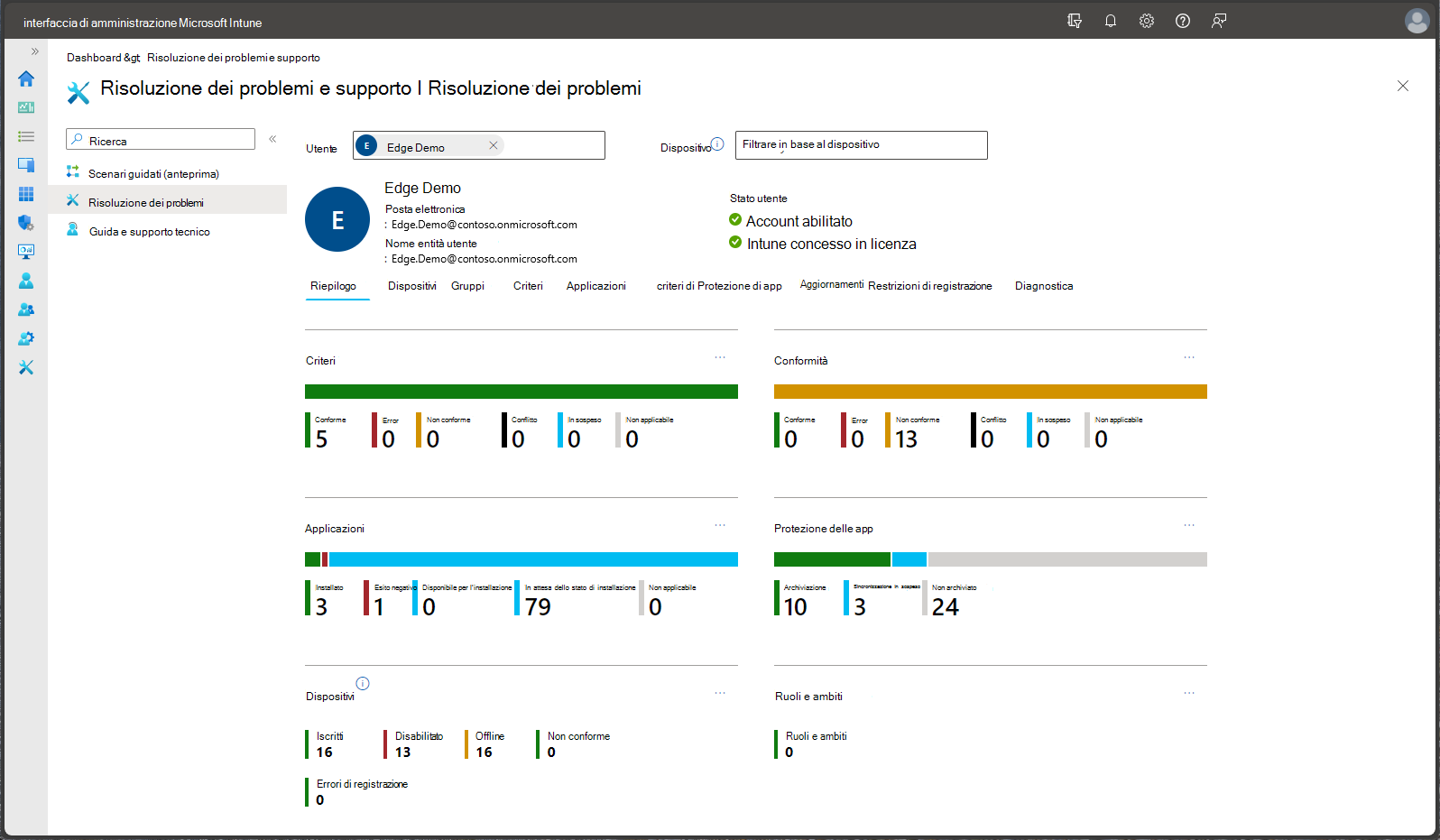
Task: Open the Ruoli e ambiti tile ellipsis menu
Action: [x=1189, y=693]
